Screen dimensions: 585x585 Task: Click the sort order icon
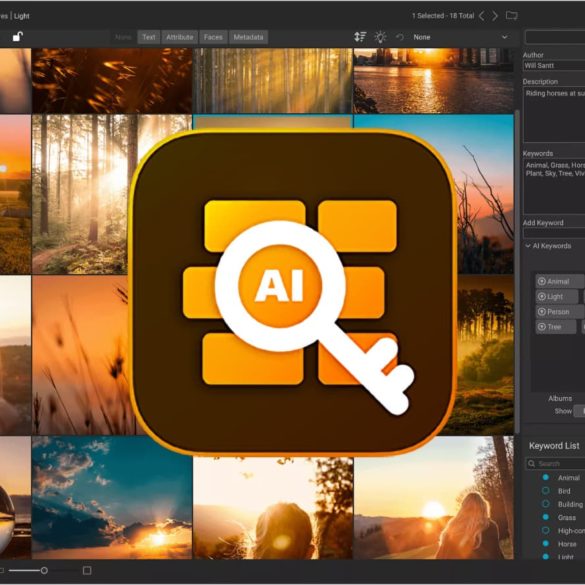360,37
